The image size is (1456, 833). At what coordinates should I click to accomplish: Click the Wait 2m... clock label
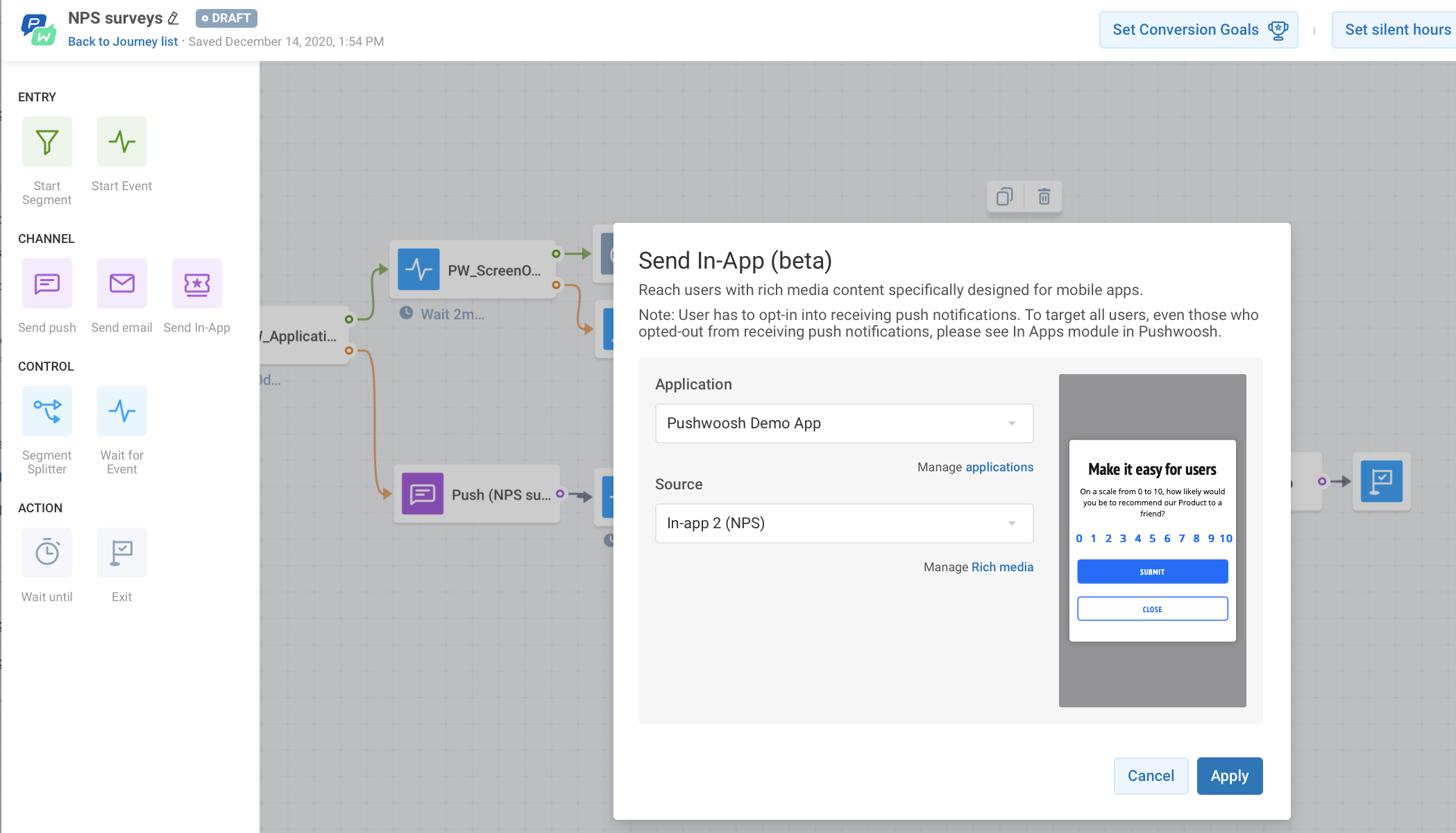click(443, 314)
